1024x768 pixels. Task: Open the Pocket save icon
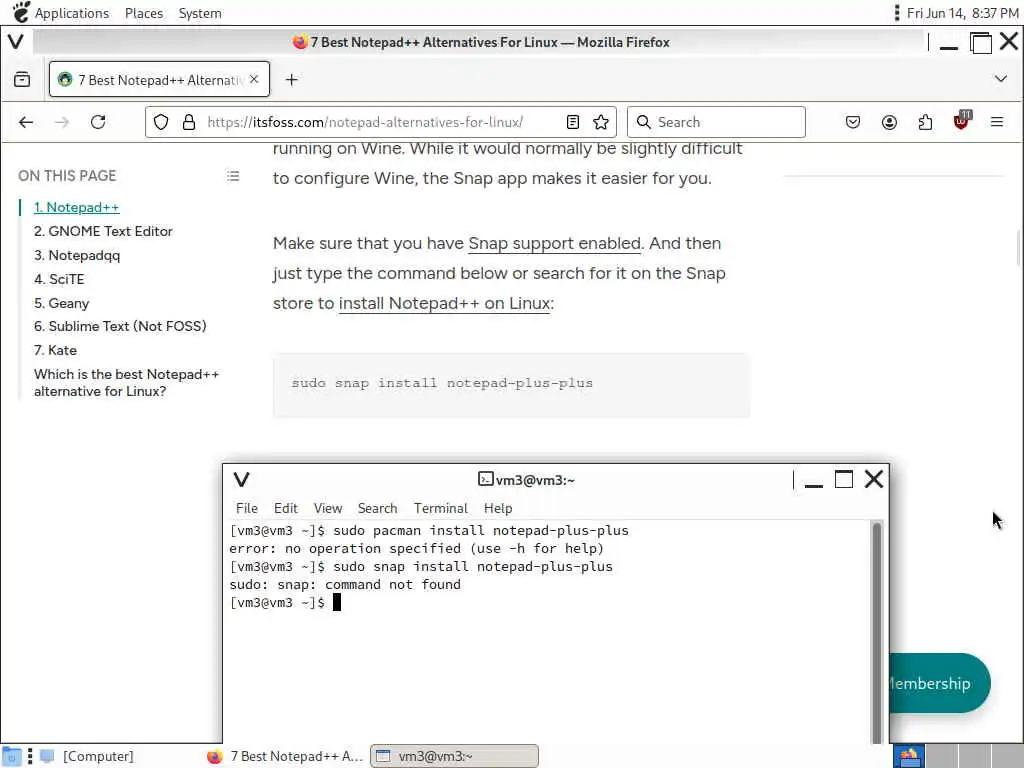(853, 122)
